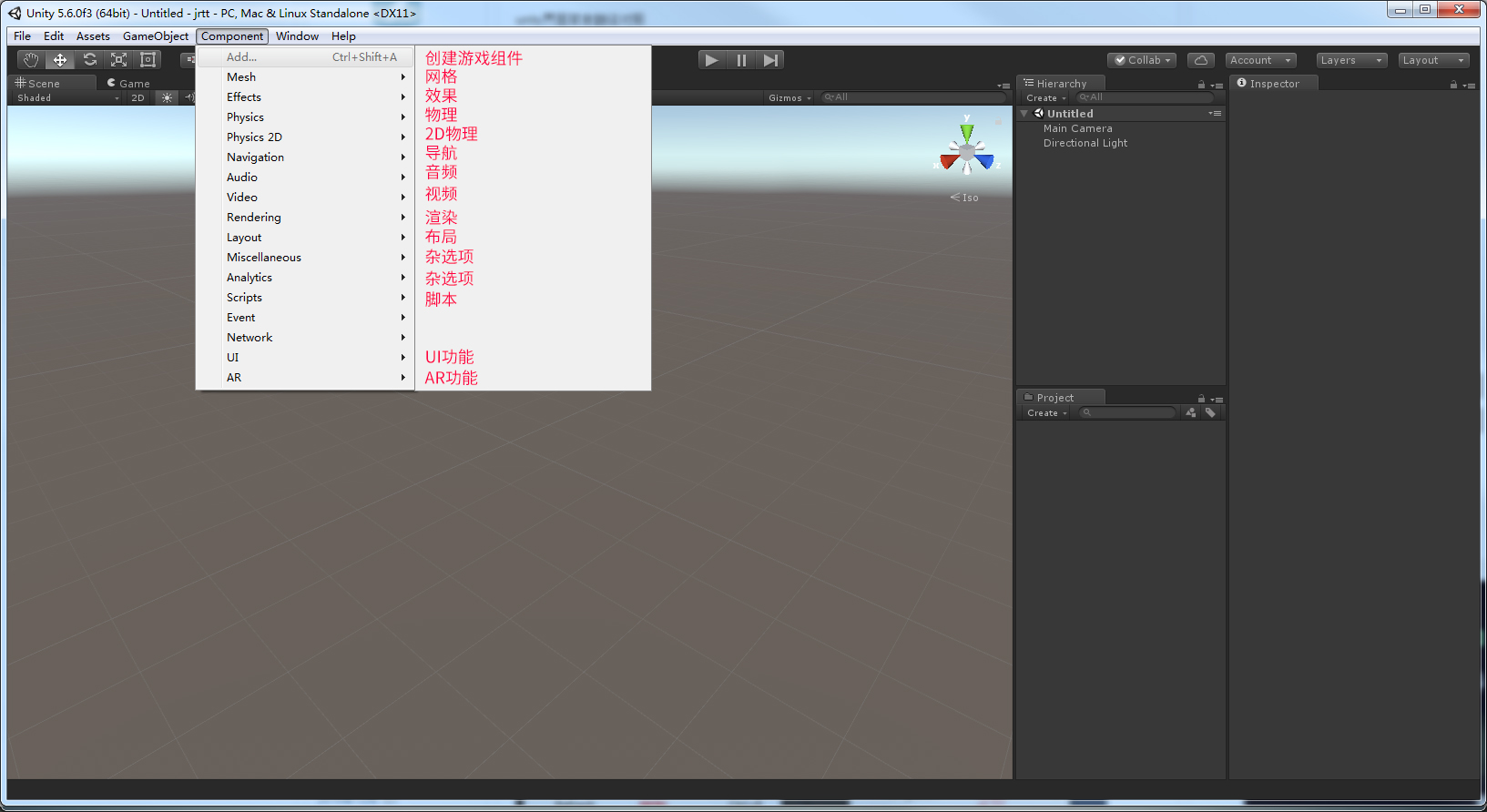
Task: Open Project panel options menu icon
Action: click(x=1217, y=400)
